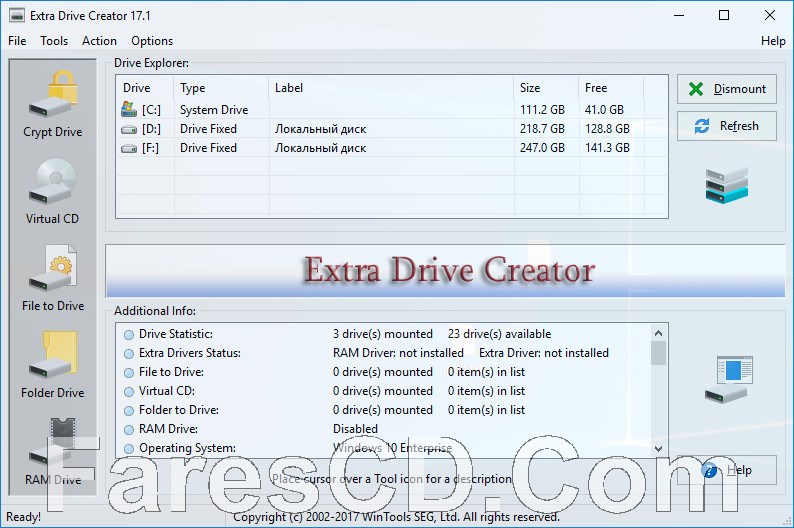The height and width of the screenshot is (528, 794).
Task: Click the Help button at bottom right
Action: 727,470
